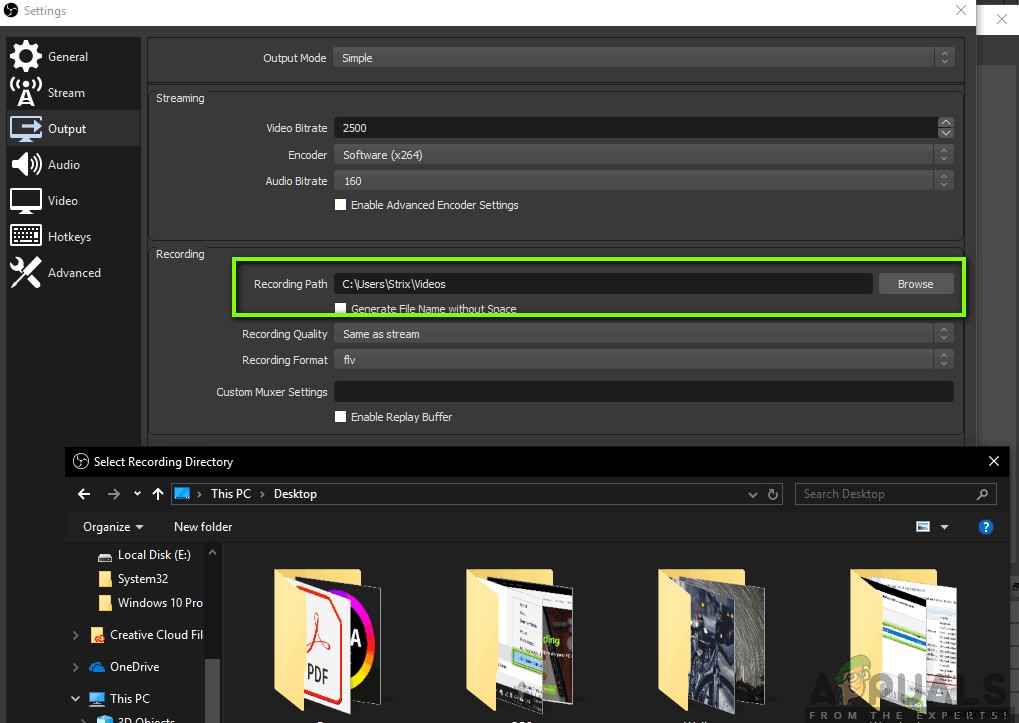This screenshot has width=1019, height=723.
Task: Open the Recording Quality dropdown
Action: click(x=643, y=334)
